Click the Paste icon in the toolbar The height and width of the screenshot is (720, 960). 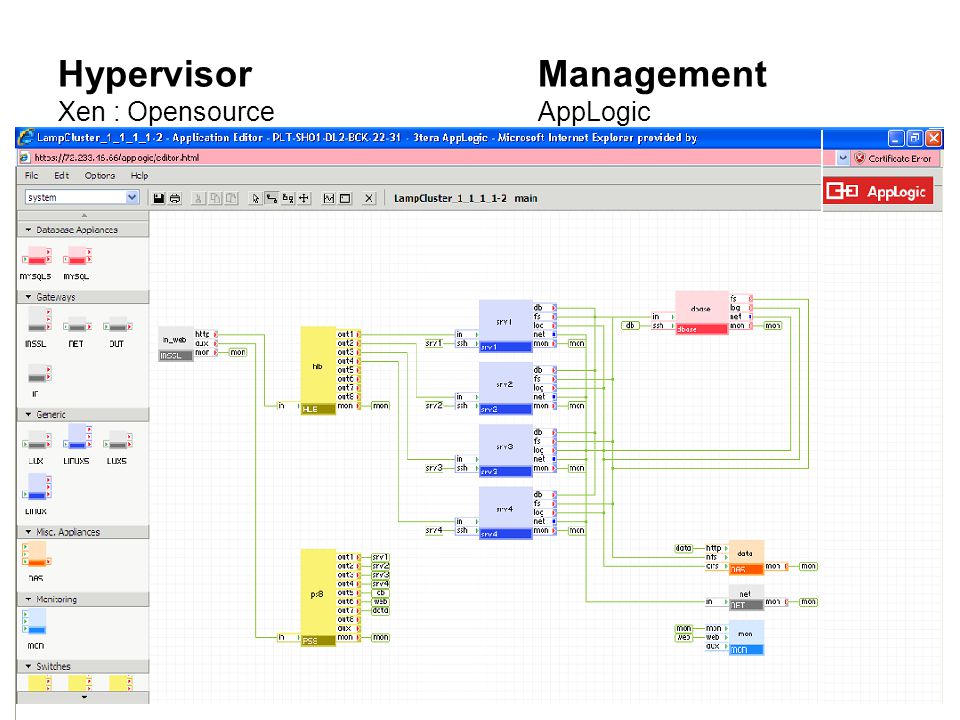coord(231,198)
